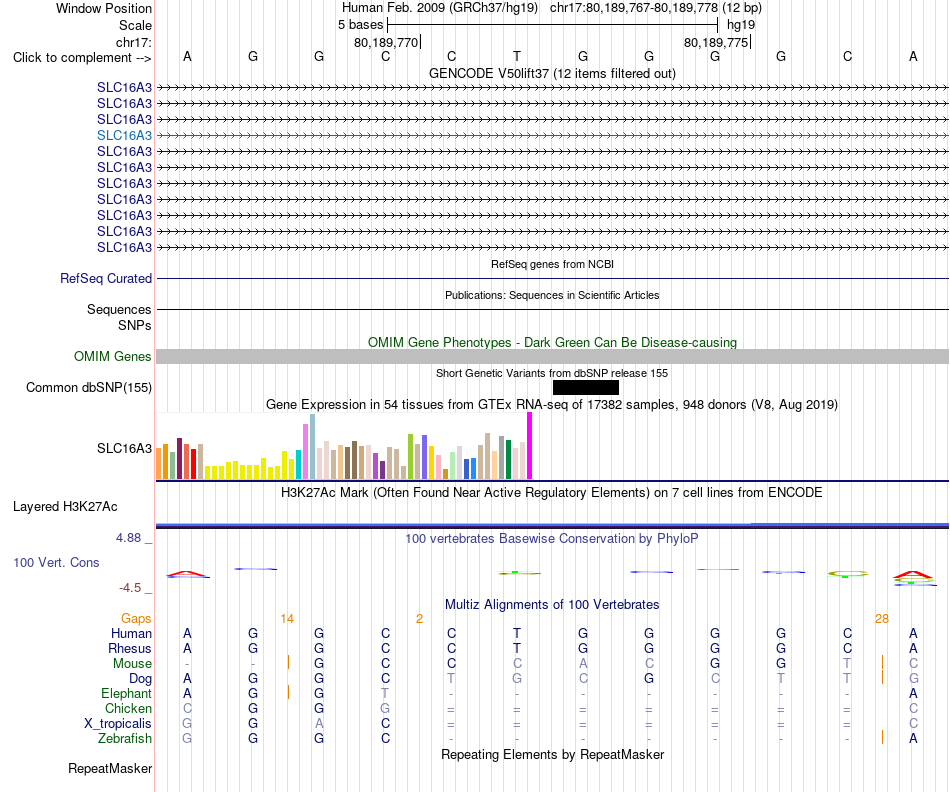Open 'Publications: Sequences in Scientific Articles' title
Screen dimensions: 950x792
click(x=552, y=295)
